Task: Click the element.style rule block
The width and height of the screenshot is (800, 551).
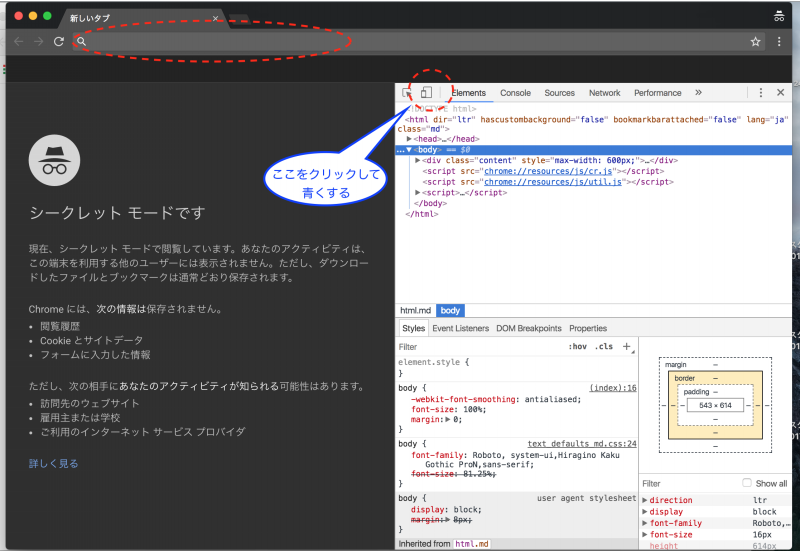Action: point(516,367)
